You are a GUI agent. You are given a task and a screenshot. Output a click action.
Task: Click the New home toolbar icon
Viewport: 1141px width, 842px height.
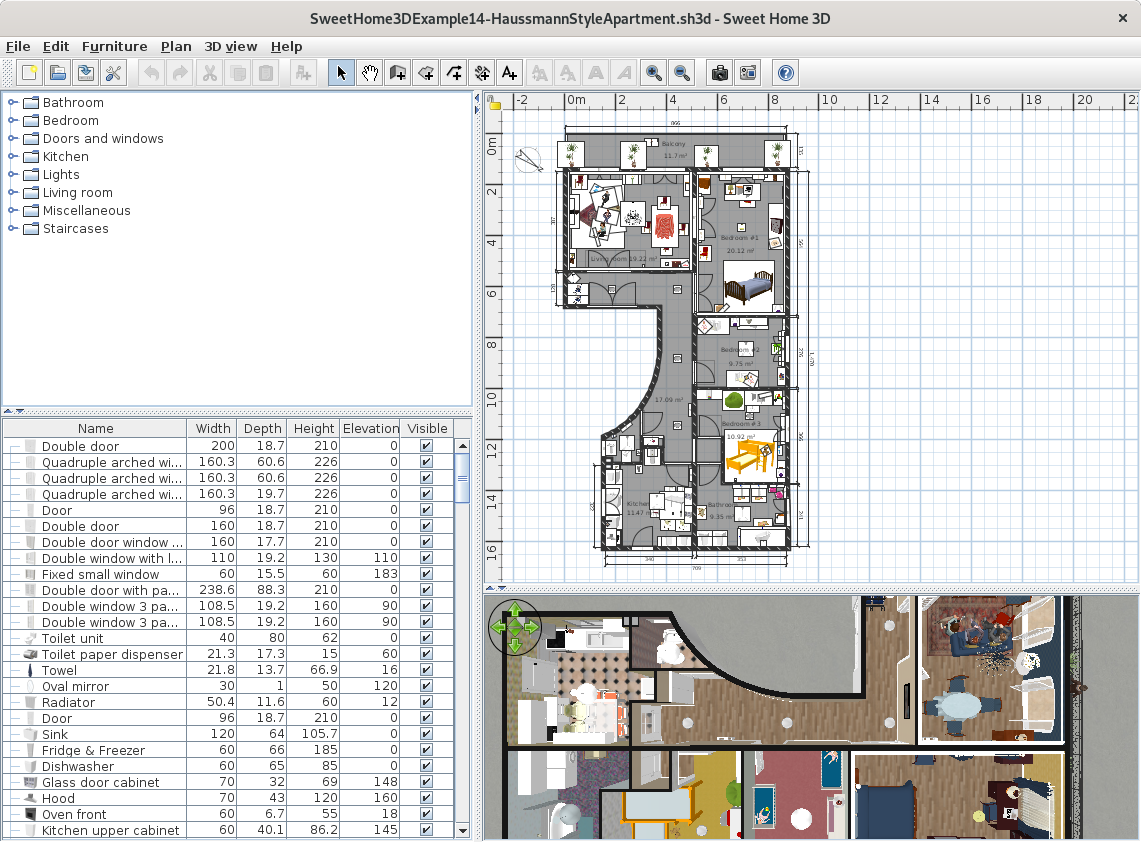pyautogui.click(x=30, y=72)
